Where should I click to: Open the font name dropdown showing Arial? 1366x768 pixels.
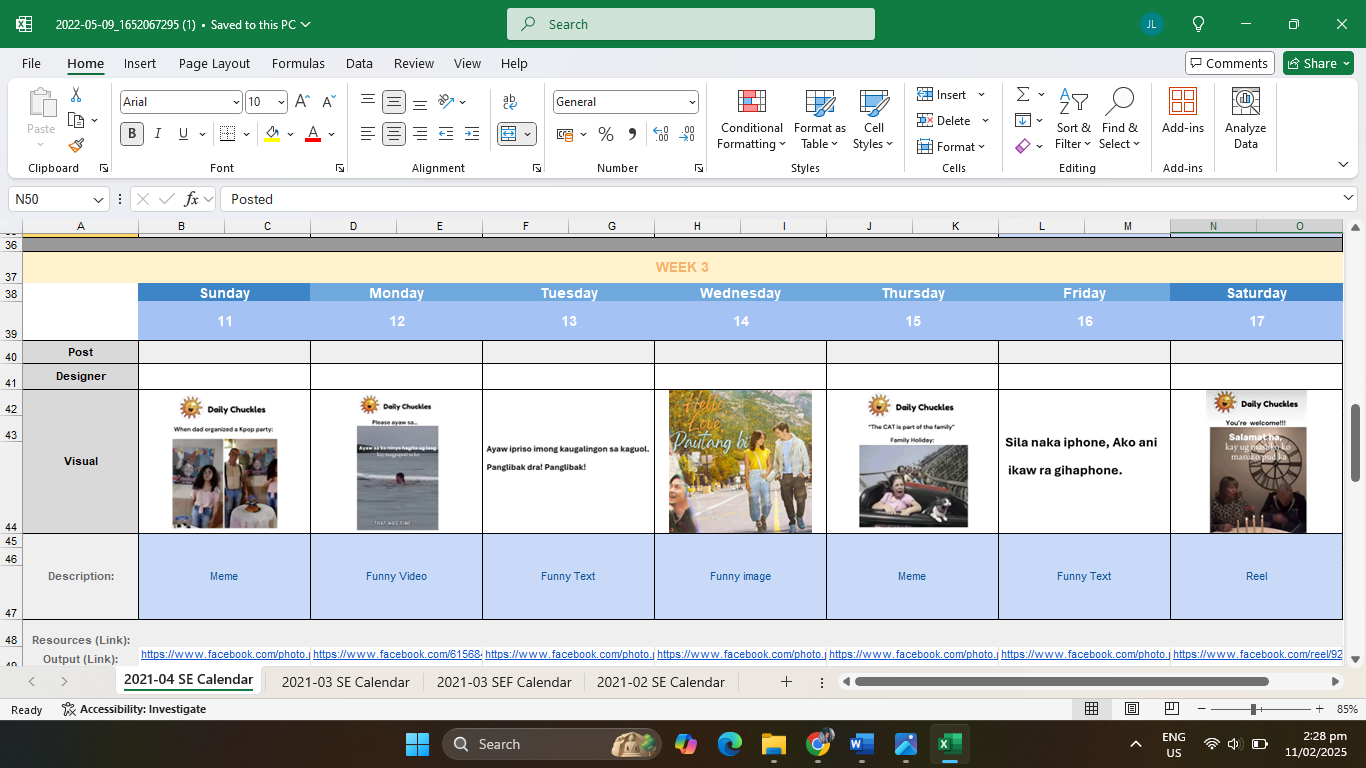[236, 102]
